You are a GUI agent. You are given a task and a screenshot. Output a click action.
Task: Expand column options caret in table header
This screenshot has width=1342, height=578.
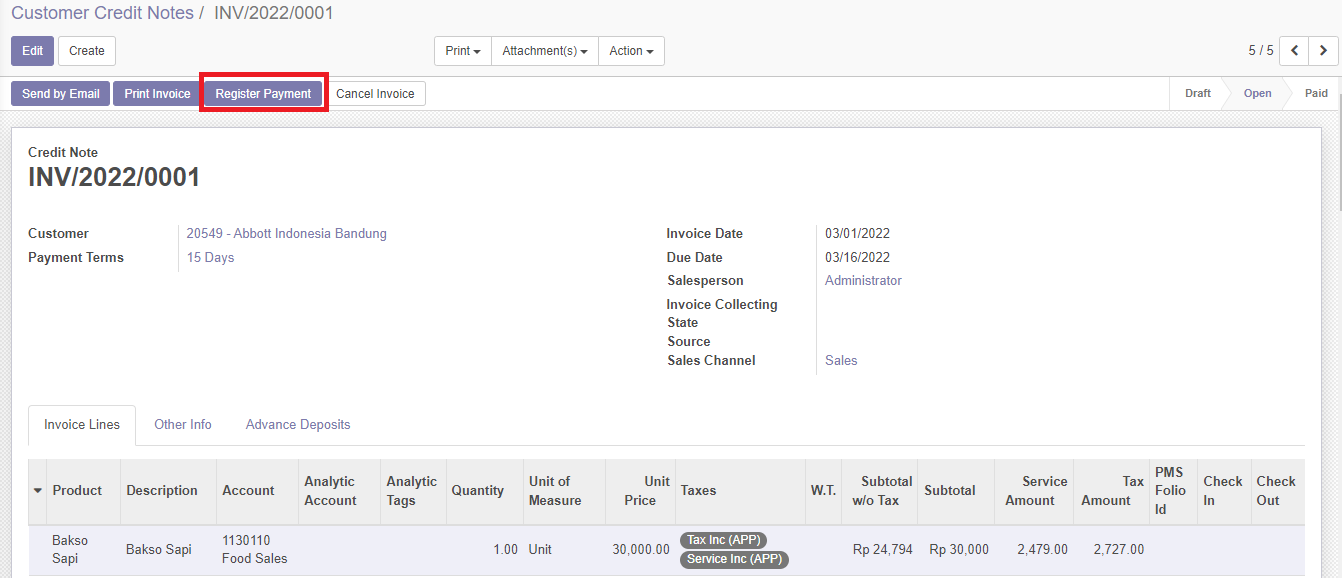click(38, 490)
